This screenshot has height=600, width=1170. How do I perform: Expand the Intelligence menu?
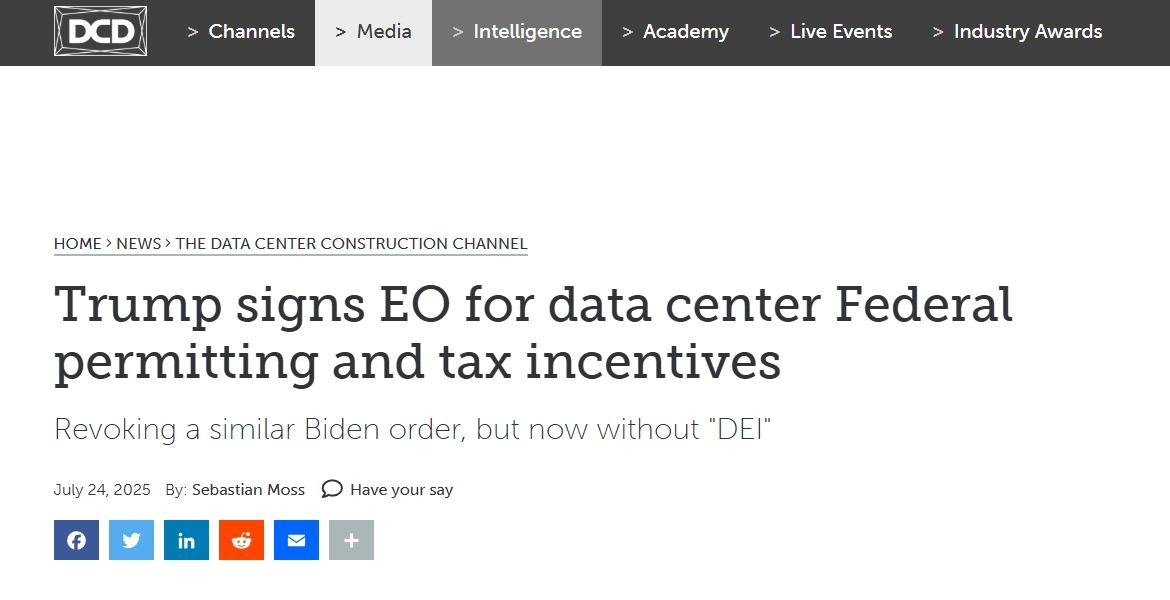click(517, 32)
